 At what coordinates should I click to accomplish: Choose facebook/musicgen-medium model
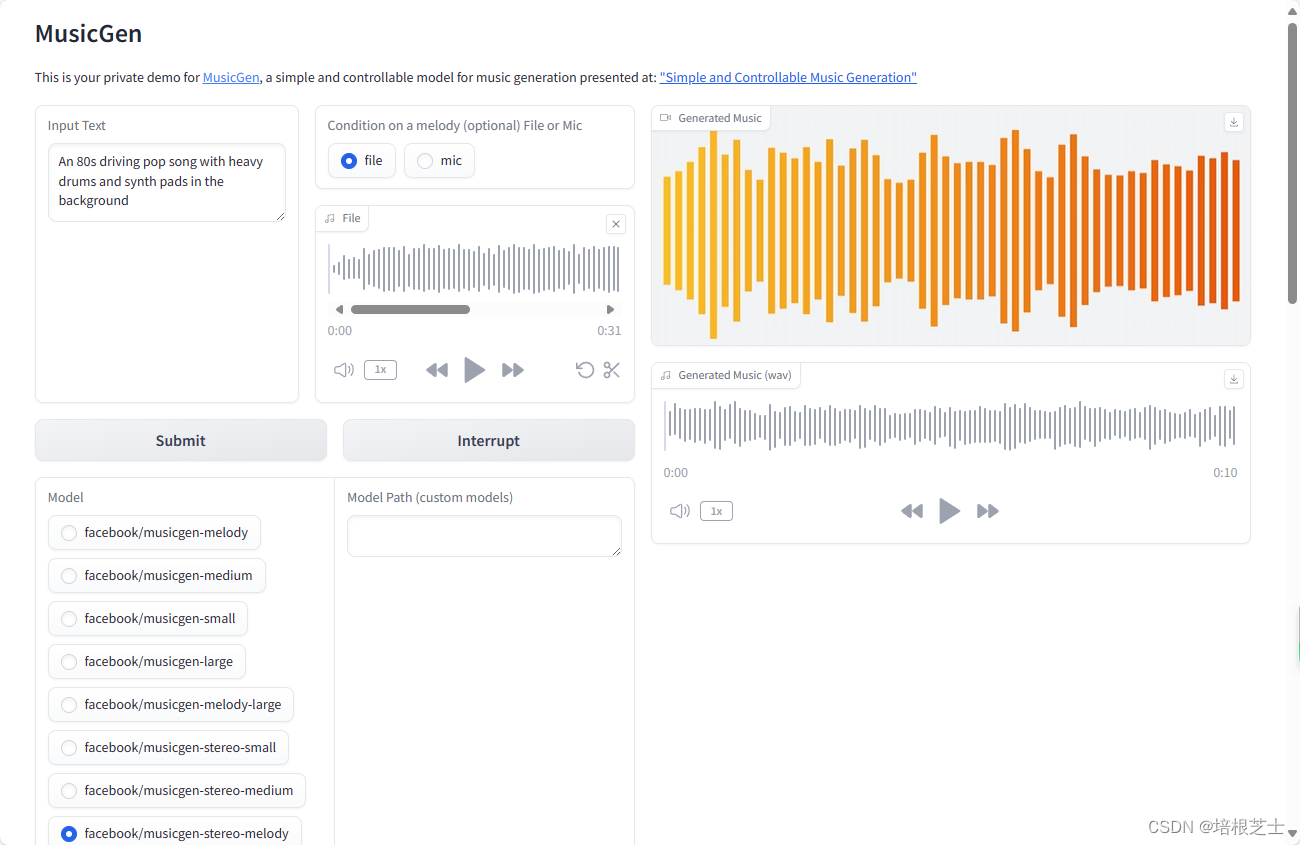tap(156, 575)
